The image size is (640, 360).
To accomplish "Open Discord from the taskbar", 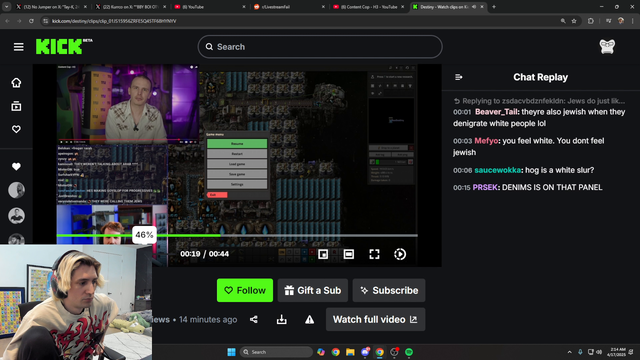I will (365, 352).
